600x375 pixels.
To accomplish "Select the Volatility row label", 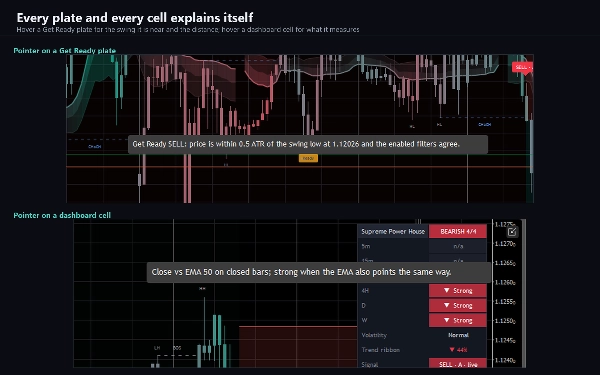I will [374, 335].
